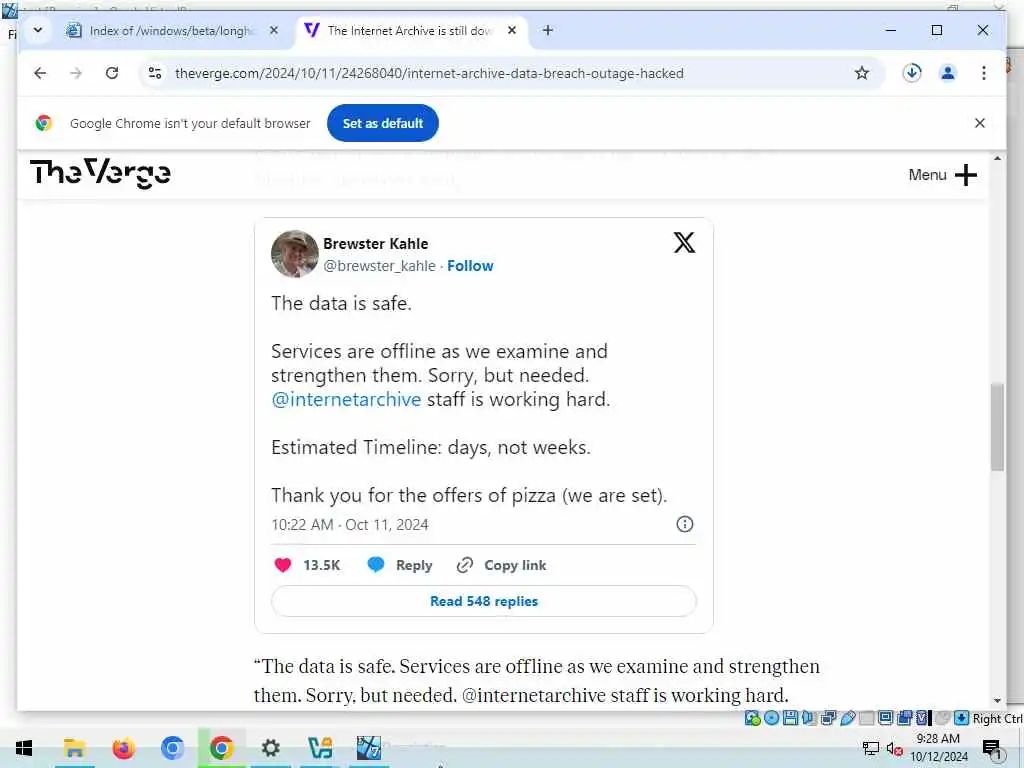Go back to the previous page
Viewport: 1024px width, 768px height.
40,73
